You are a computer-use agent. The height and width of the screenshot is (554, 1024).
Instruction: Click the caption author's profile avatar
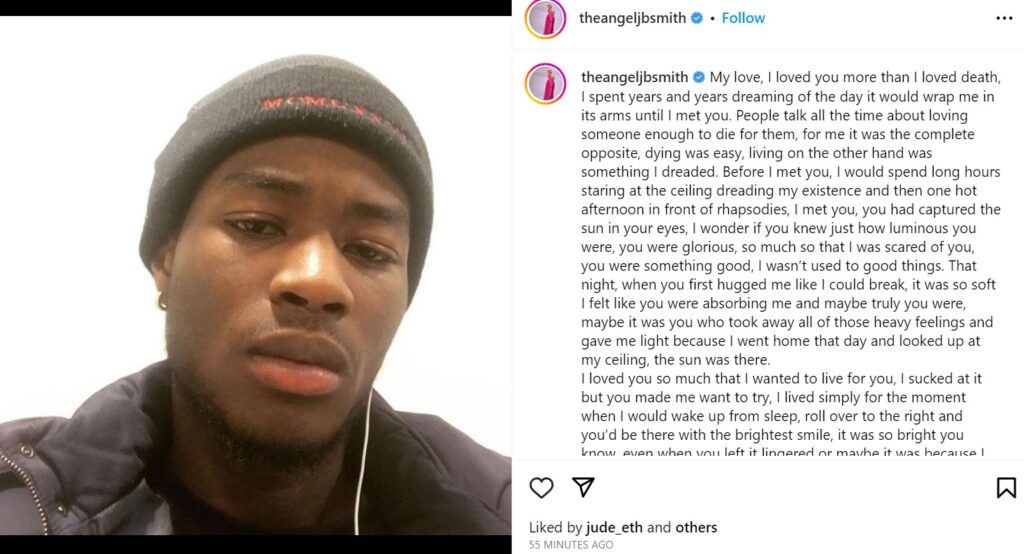point(545,84)
